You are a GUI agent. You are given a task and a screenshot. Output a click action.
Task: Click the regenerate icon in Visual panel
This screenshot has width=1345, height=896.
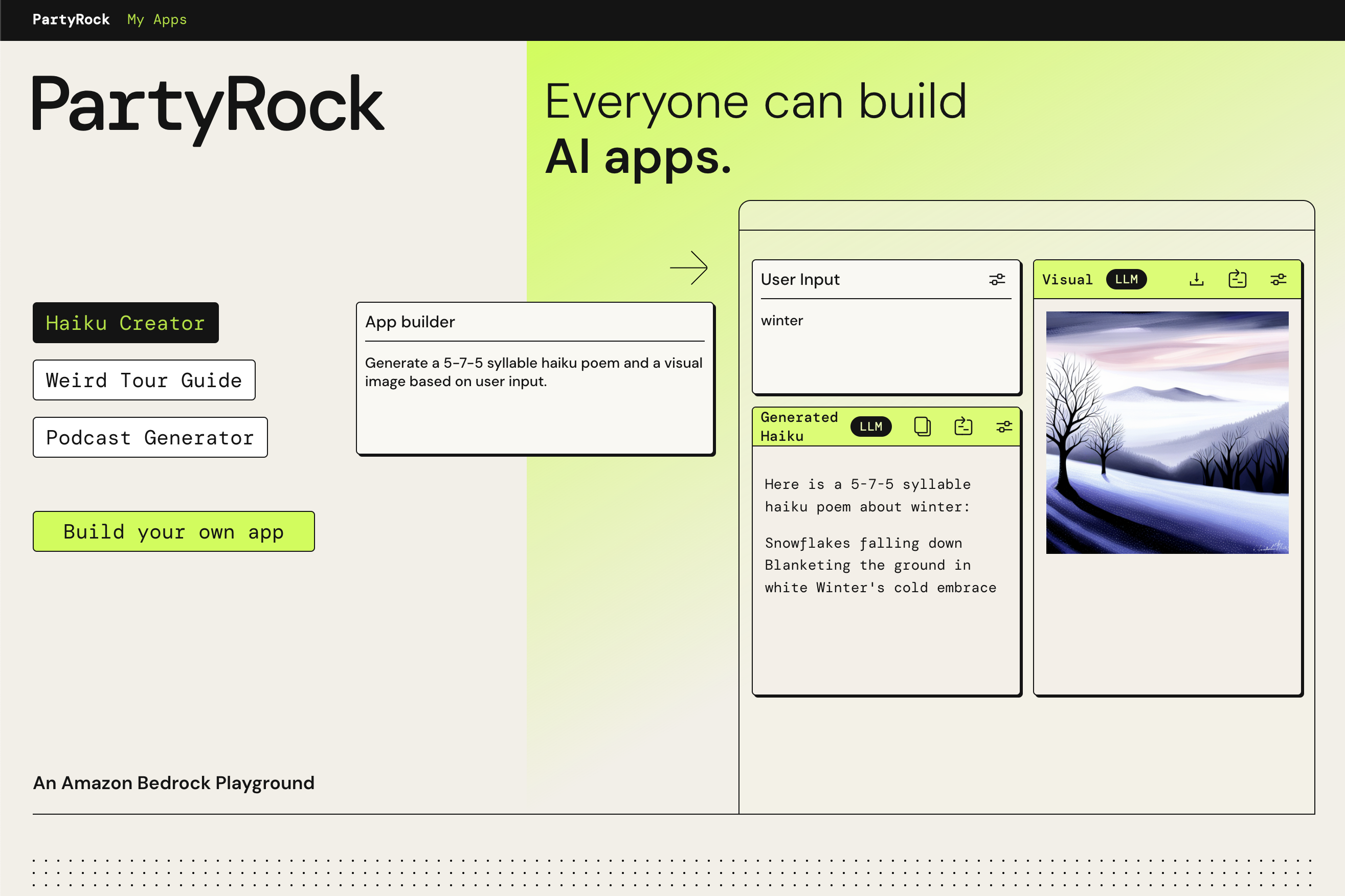[x=1237, y=279]
